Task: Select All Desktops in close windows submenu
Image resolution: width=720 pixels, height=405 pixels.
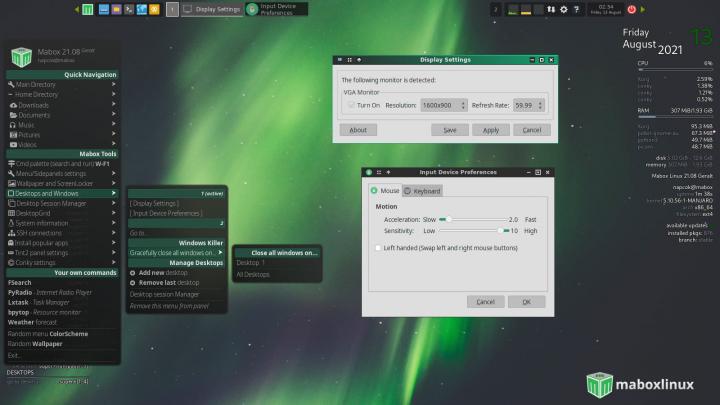Action: (x=253, y=274)
